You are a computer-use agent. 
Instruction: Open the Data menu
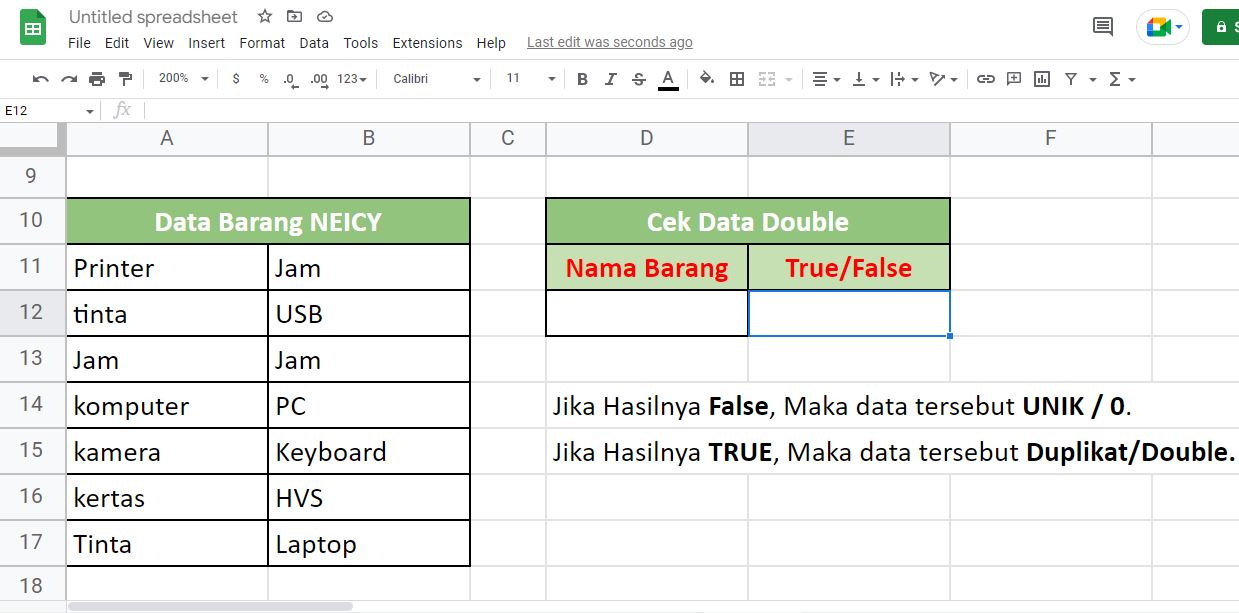click(314, 43)
